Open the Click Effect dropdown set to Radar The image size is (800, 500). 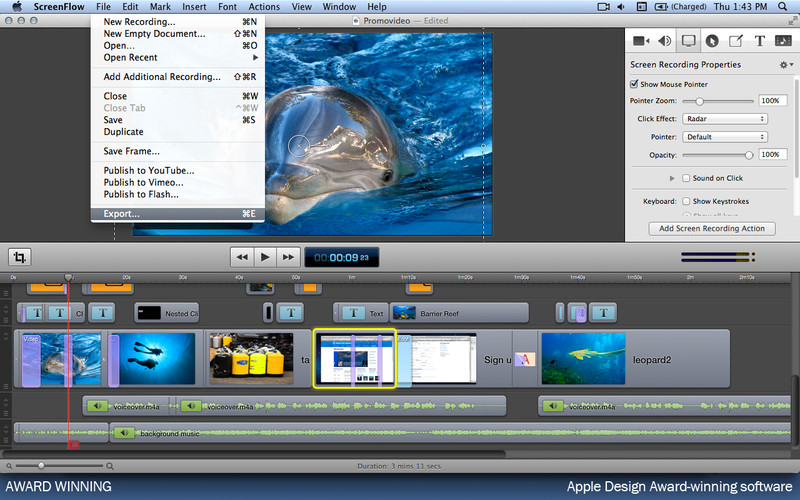pos(724,118)
